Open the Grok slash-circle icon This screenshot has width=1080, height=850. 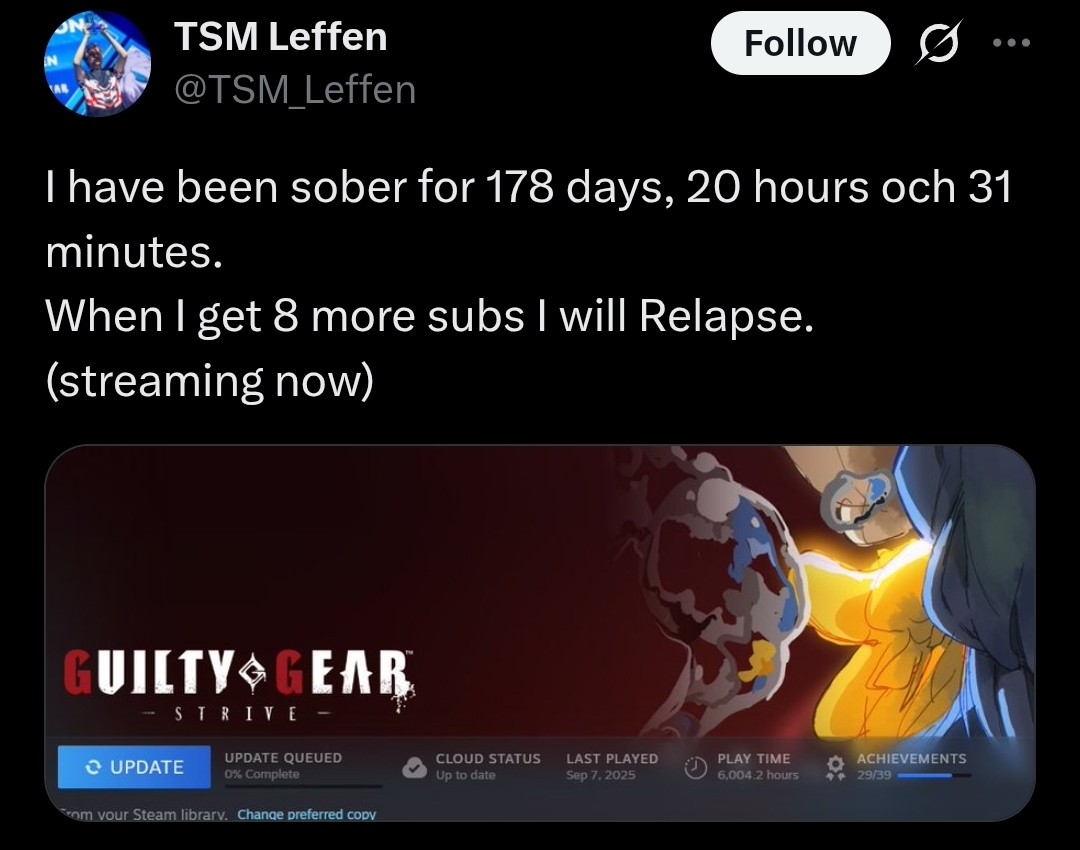(939, 43)
